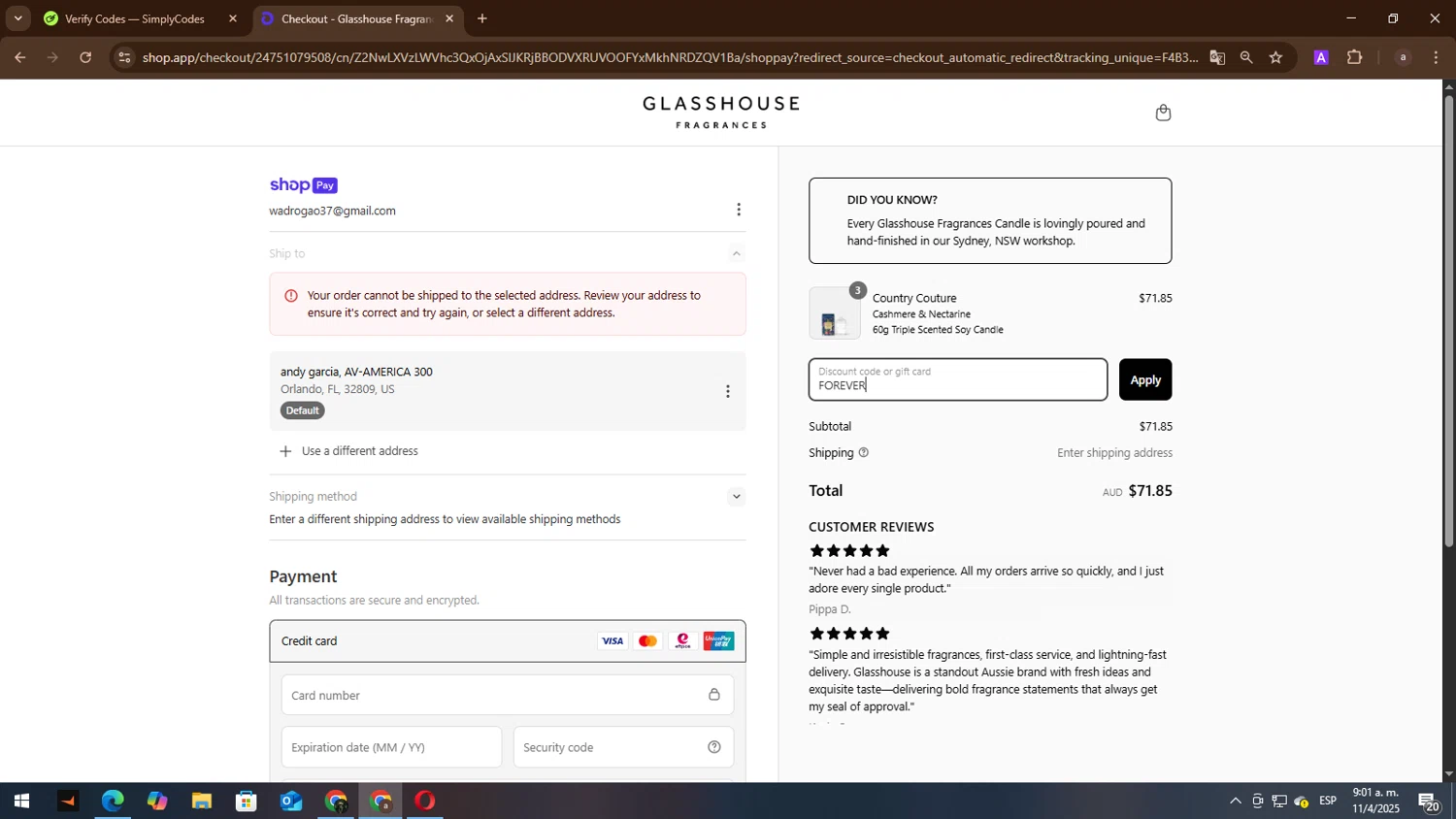
Task: Open the Country Couture candle thumbnail
Action: [835, 313]
